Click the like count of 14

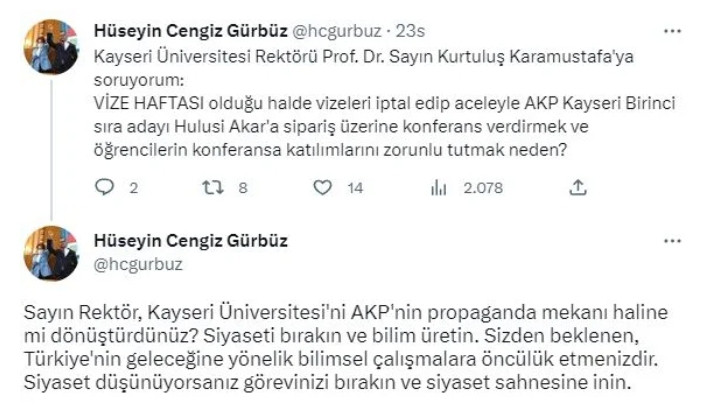pyautogui.click(x=355, y=187)
